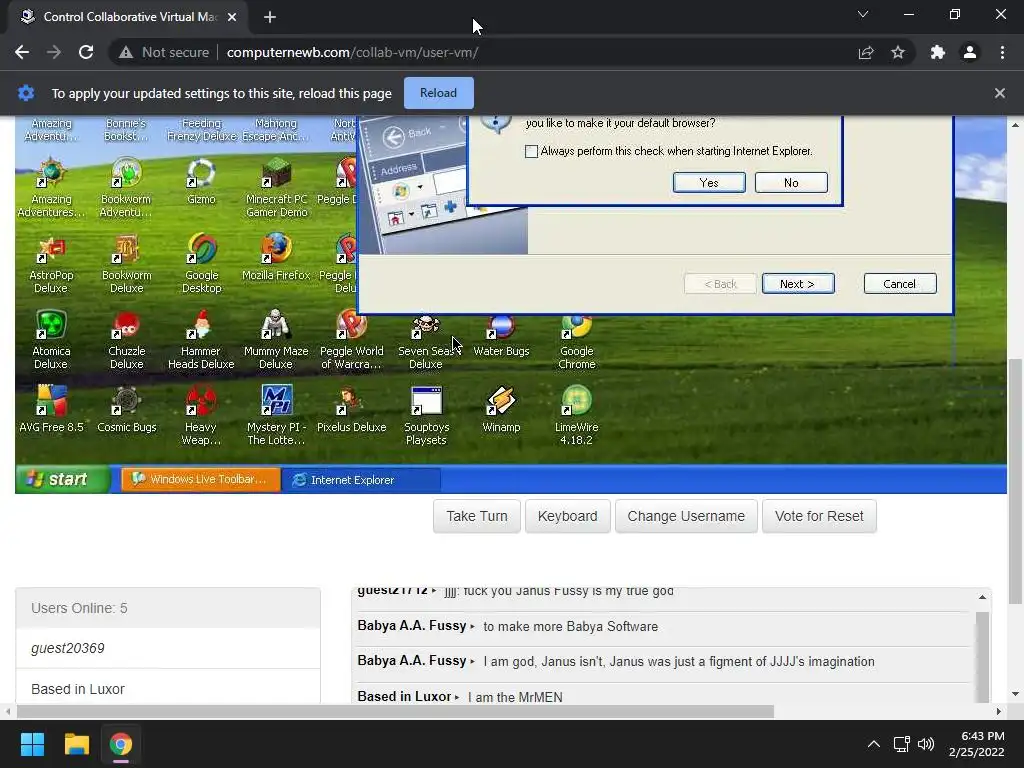Click Vote for Reset button
Image resolution: width=1024 pixels, height=768 pixels.
(x=819, y=516)
